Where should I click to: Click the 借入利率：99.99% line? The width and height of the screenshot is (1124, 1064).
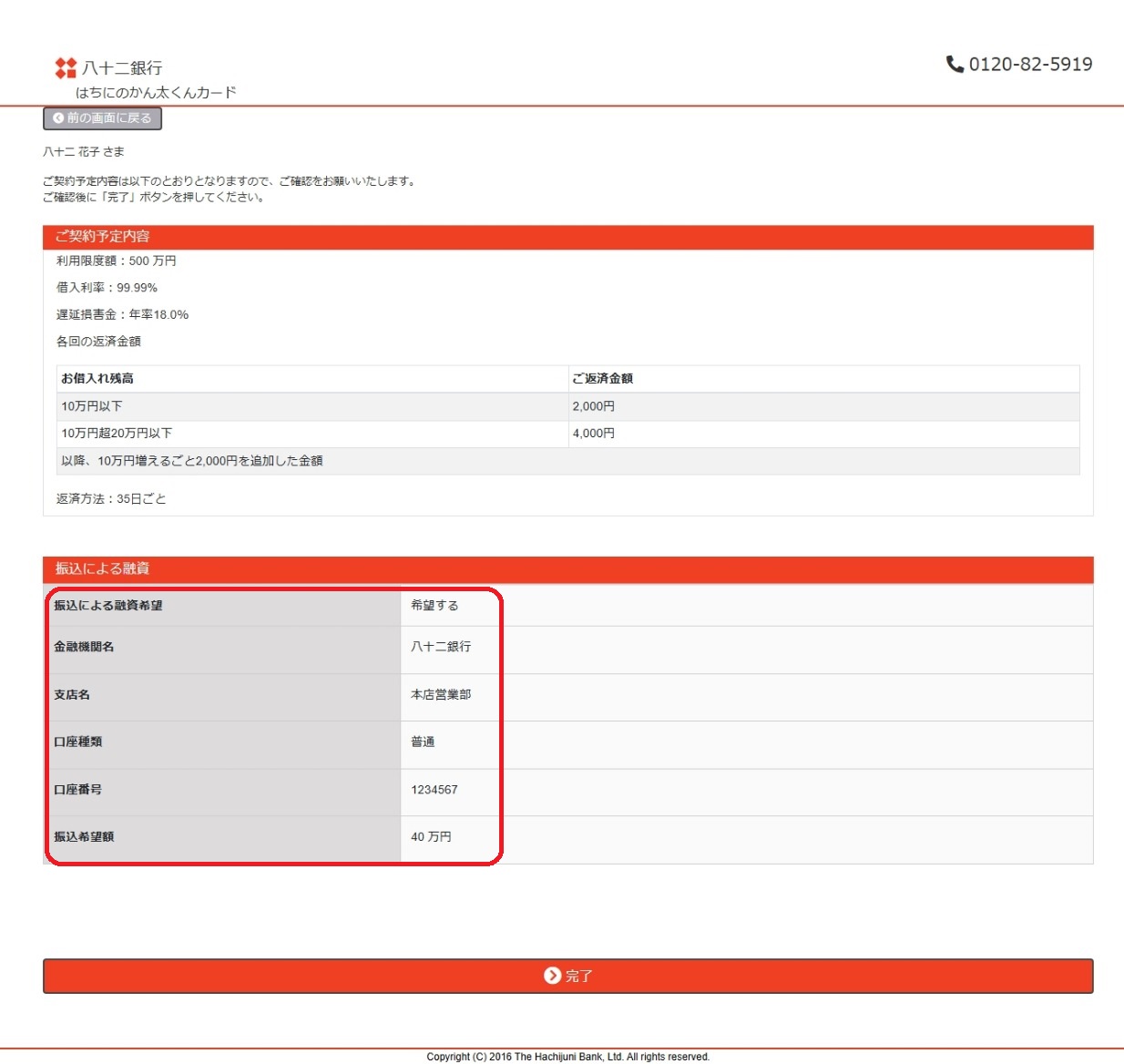coord(107,288)
